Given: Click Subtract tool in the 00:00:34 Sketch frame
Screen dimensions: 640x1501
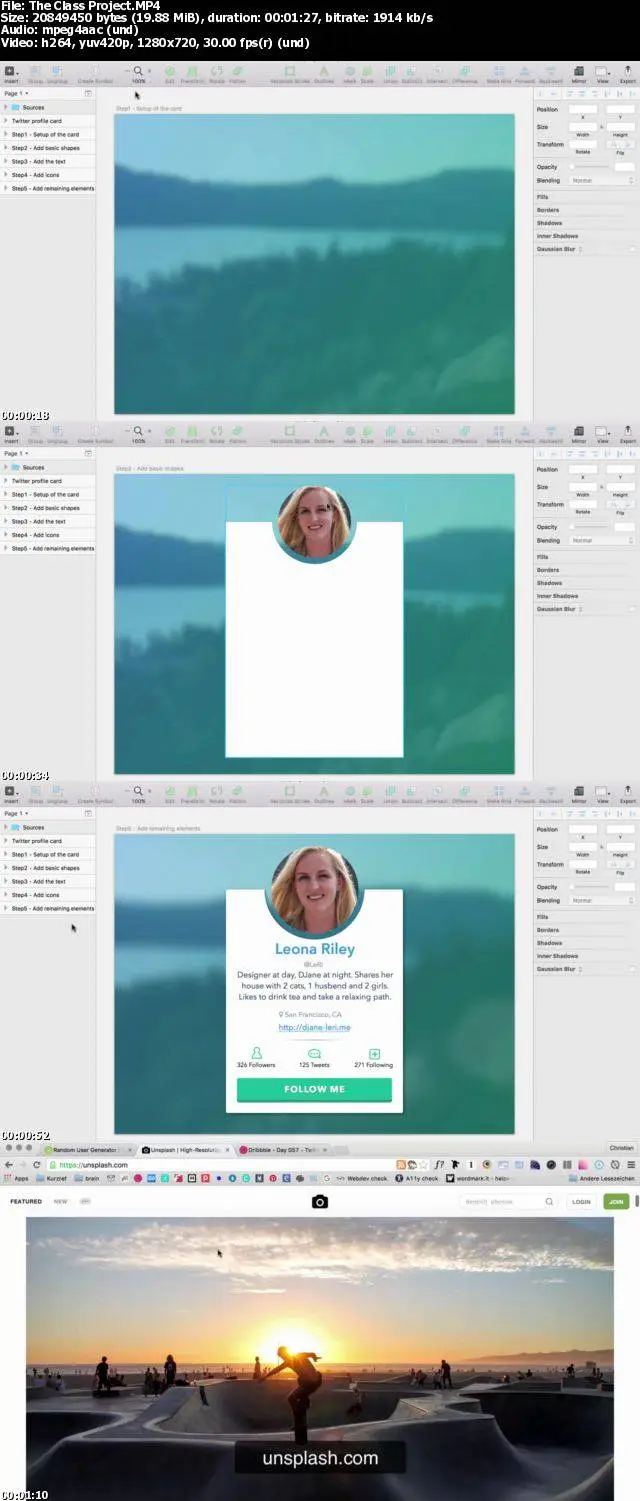Looking at the screenshot, I should pos(413,432).
